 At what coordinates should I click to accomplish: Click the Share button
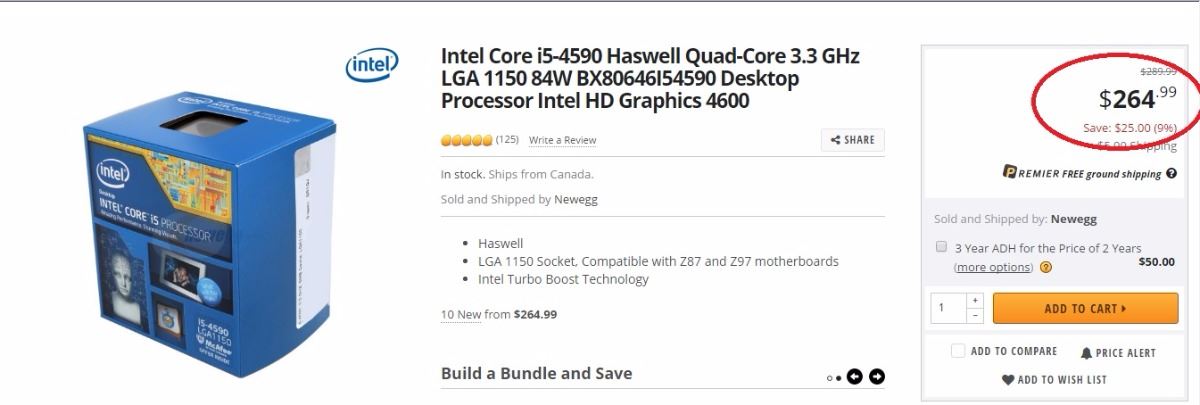pos(852,140)
